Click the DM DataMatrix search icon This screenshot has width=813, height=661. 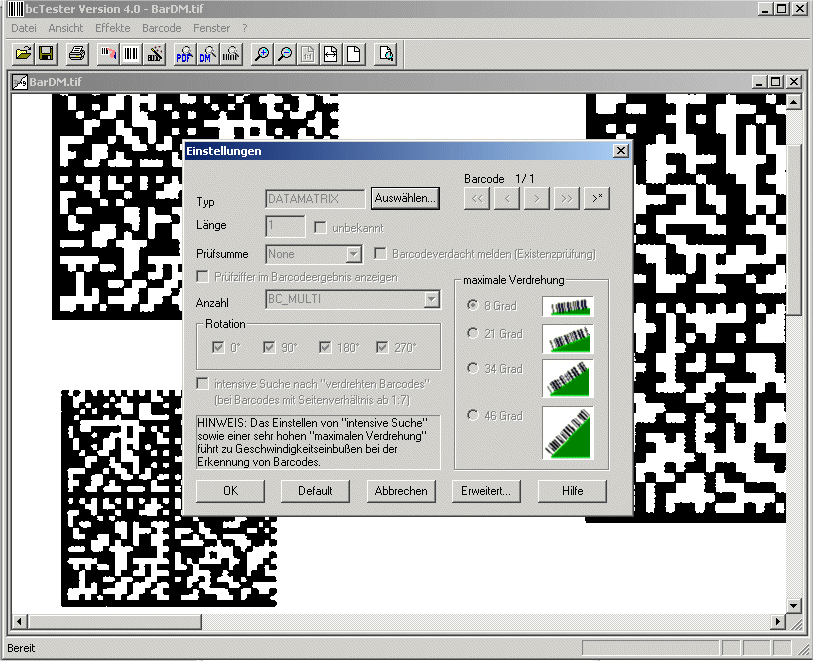(x=207, y=54)
